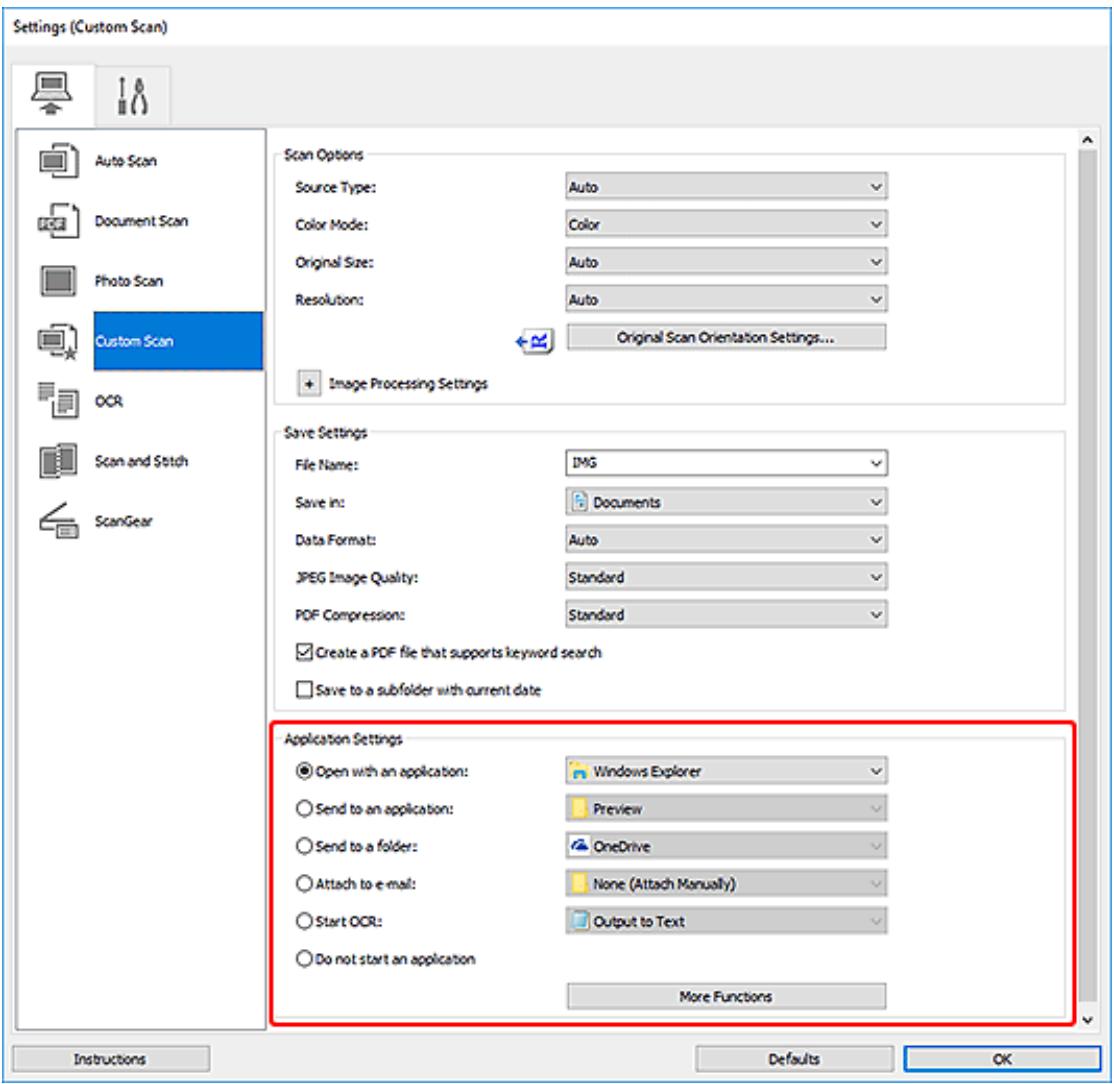The height and width of the screenshot is (1084, 1114).
Task: Check Save to a subfolder with current date
Action: [305, 690]
